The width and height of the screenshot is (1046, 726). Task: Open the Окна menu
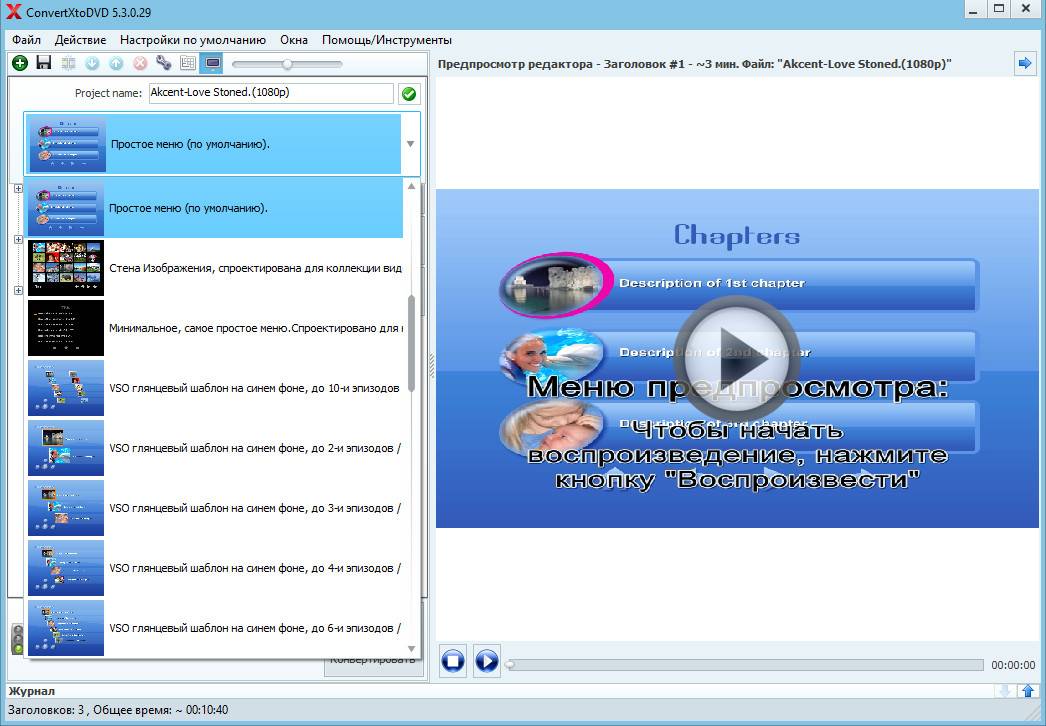(x=294, y=40)
